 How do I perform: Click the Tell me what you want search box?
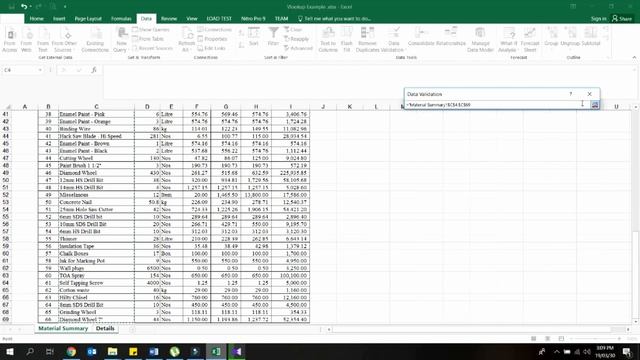coord(335,19)
